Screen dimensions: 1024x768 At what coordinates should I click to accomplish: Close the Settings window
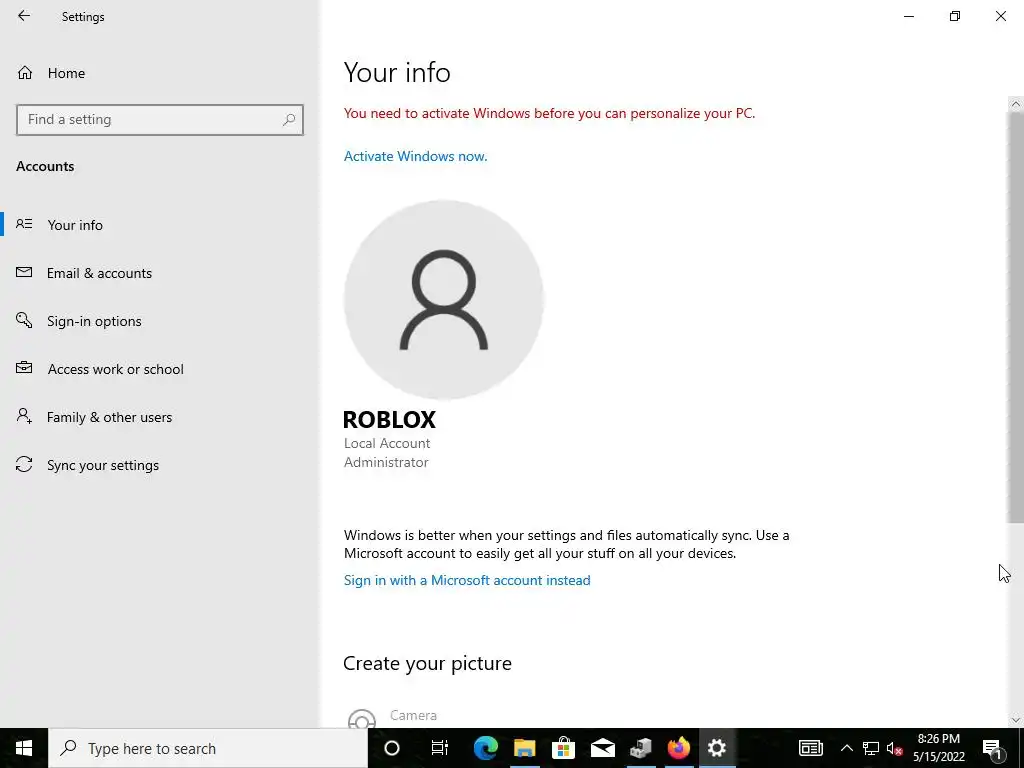(x=1000, y=16)
